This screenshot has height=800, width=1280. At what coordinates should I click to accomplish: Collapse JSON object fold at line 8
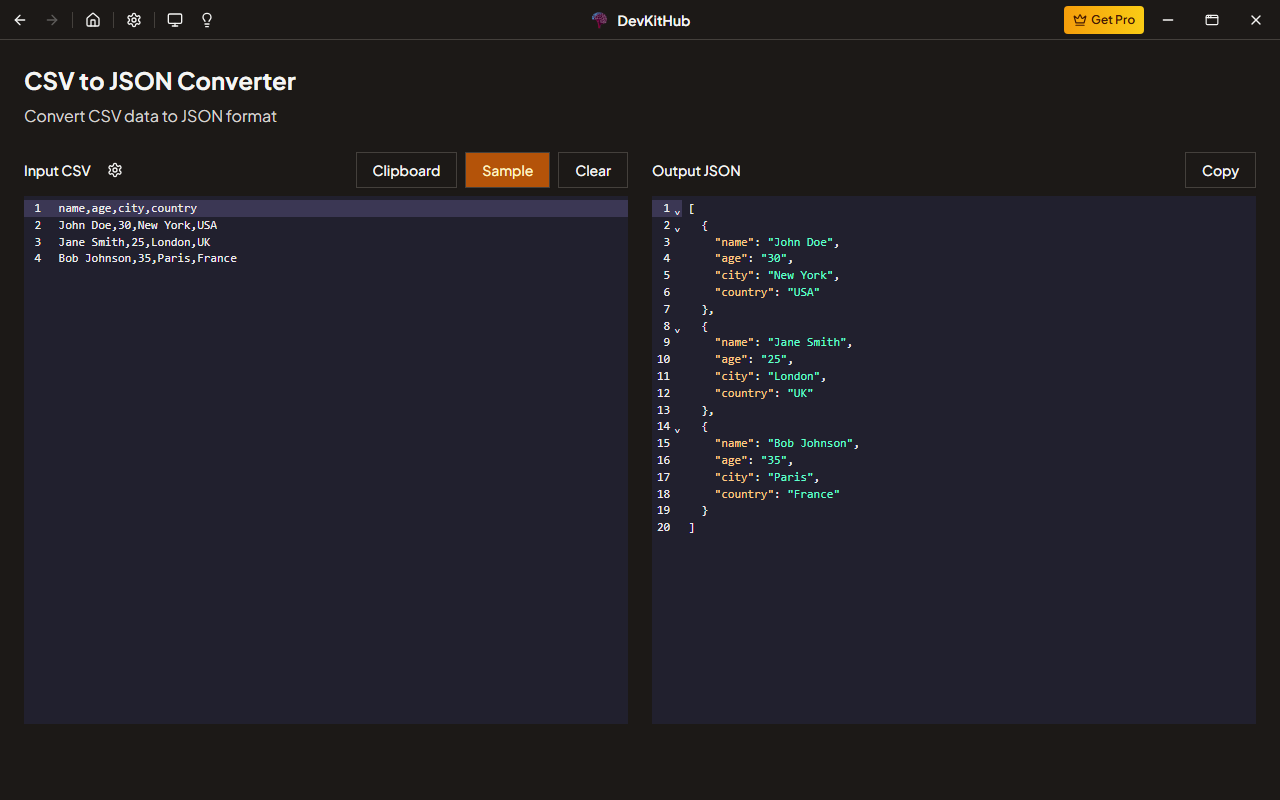[x=677, y=328]
